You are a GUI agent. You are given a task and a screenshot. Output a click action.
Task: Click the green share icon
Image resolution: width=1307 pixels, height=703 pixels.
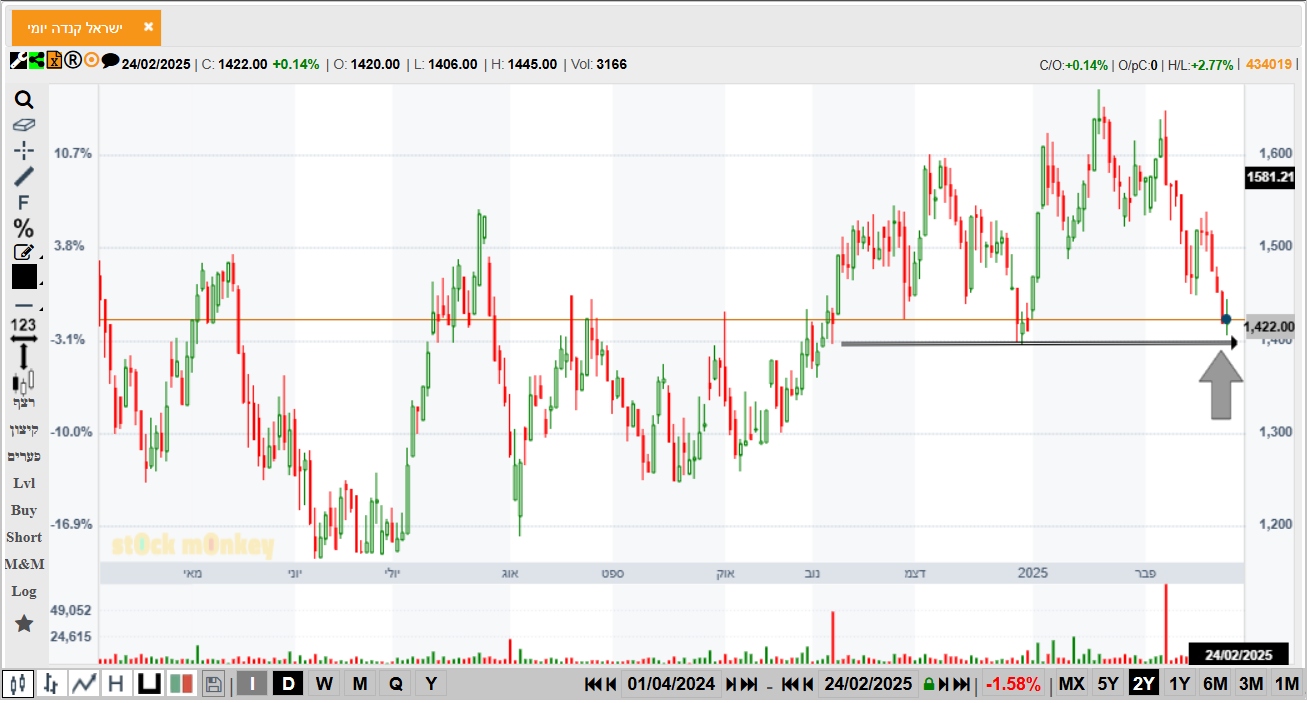[x=36, y=60]
